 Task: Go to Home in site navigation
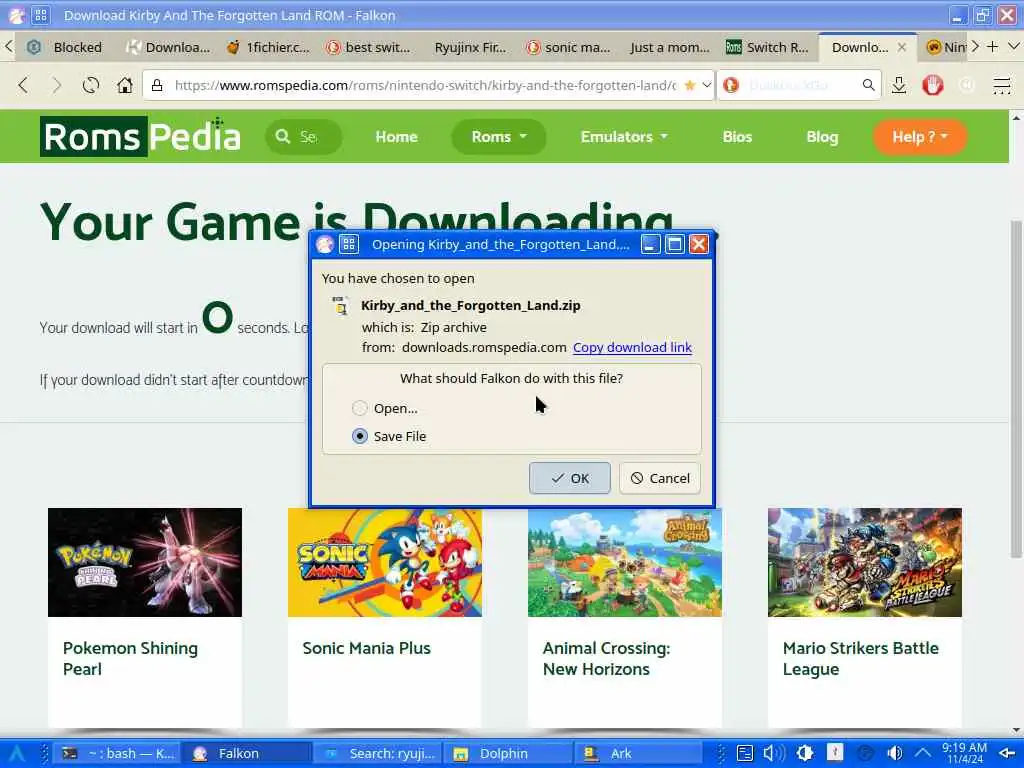[x=396, y=136]
